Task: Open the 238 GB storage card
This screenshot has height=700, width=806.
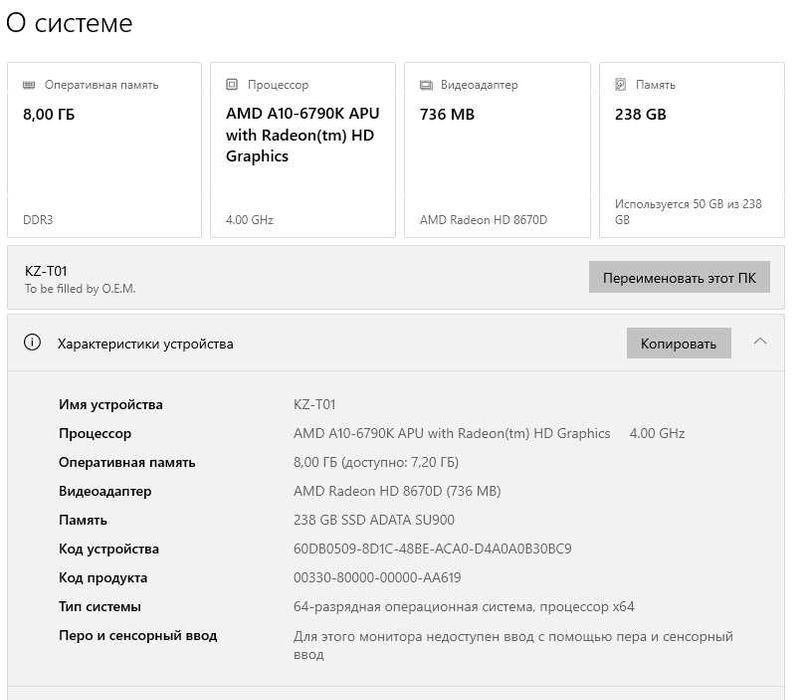Action: pyautogui.click(x=692, y=150)
